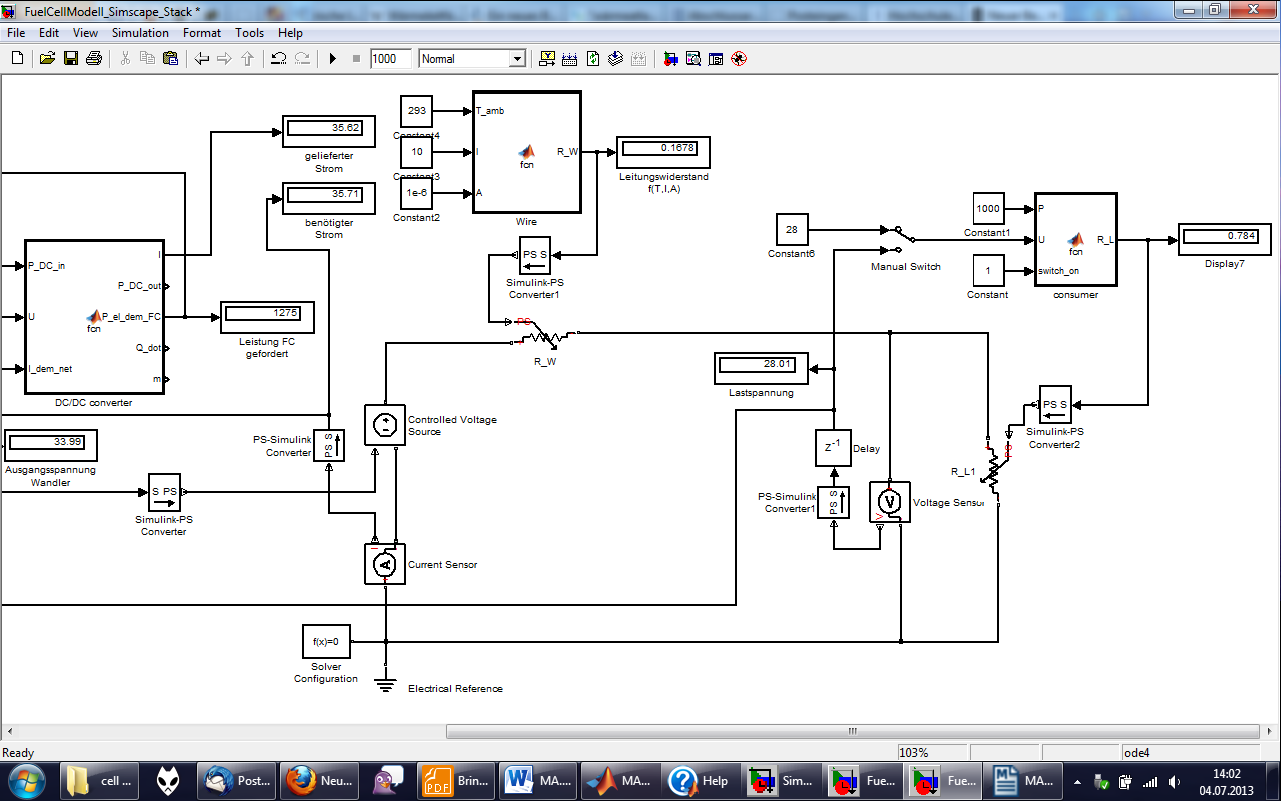Click the gelieferter Strom display 35.62
The image size is (1281, 801).
[x=329, y=132]
